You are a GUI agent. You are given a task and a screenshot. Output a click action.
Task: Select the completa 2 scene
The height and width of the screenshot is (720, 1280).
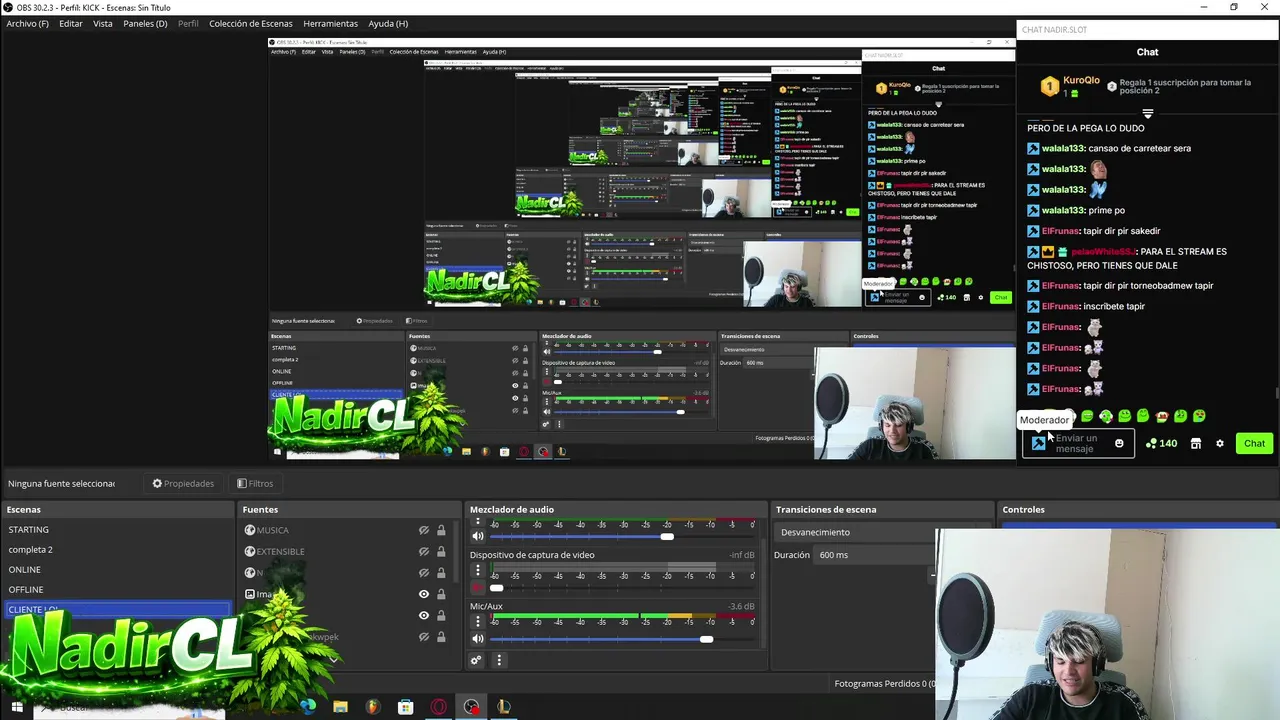(x=117, y=549)
